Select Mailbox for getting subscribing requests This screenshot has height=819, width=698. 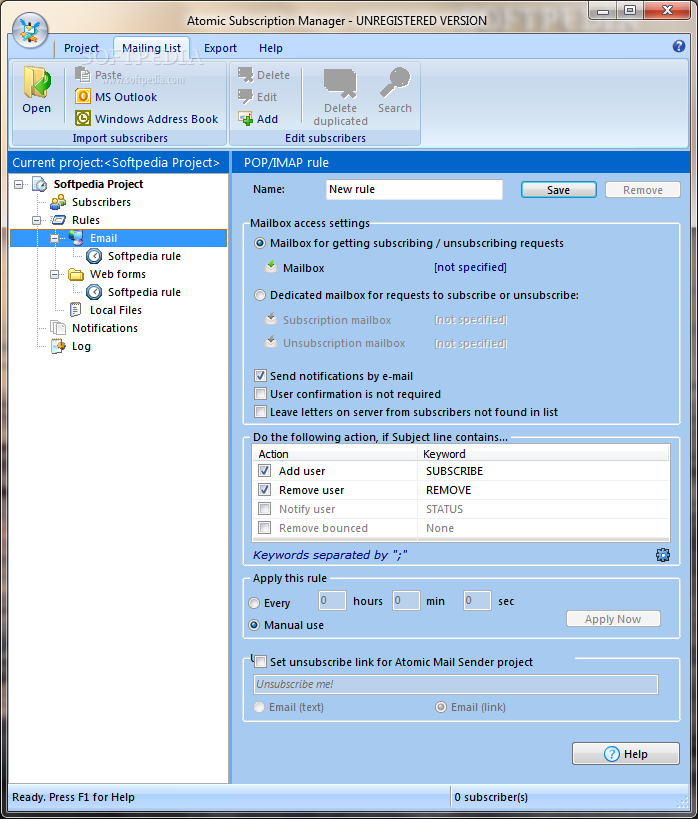tap(260, 243)
